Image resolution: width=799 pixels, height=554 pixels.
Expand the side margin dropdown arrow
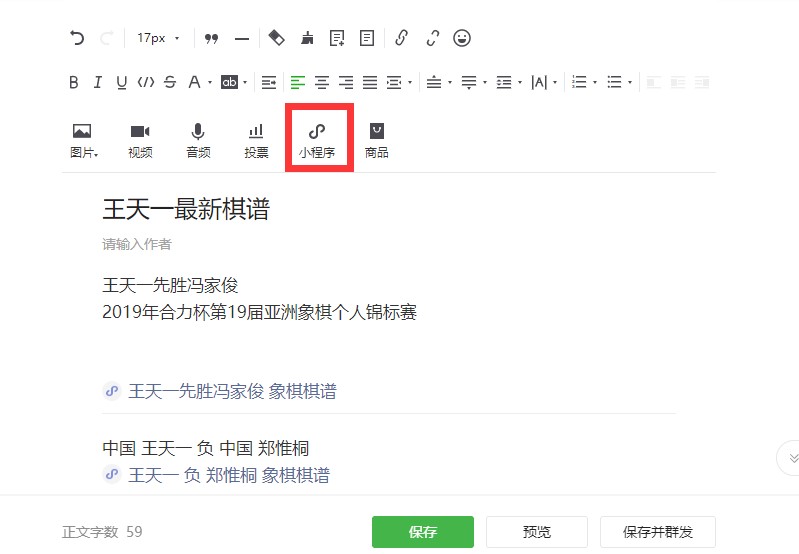click(x=410, y=83)
